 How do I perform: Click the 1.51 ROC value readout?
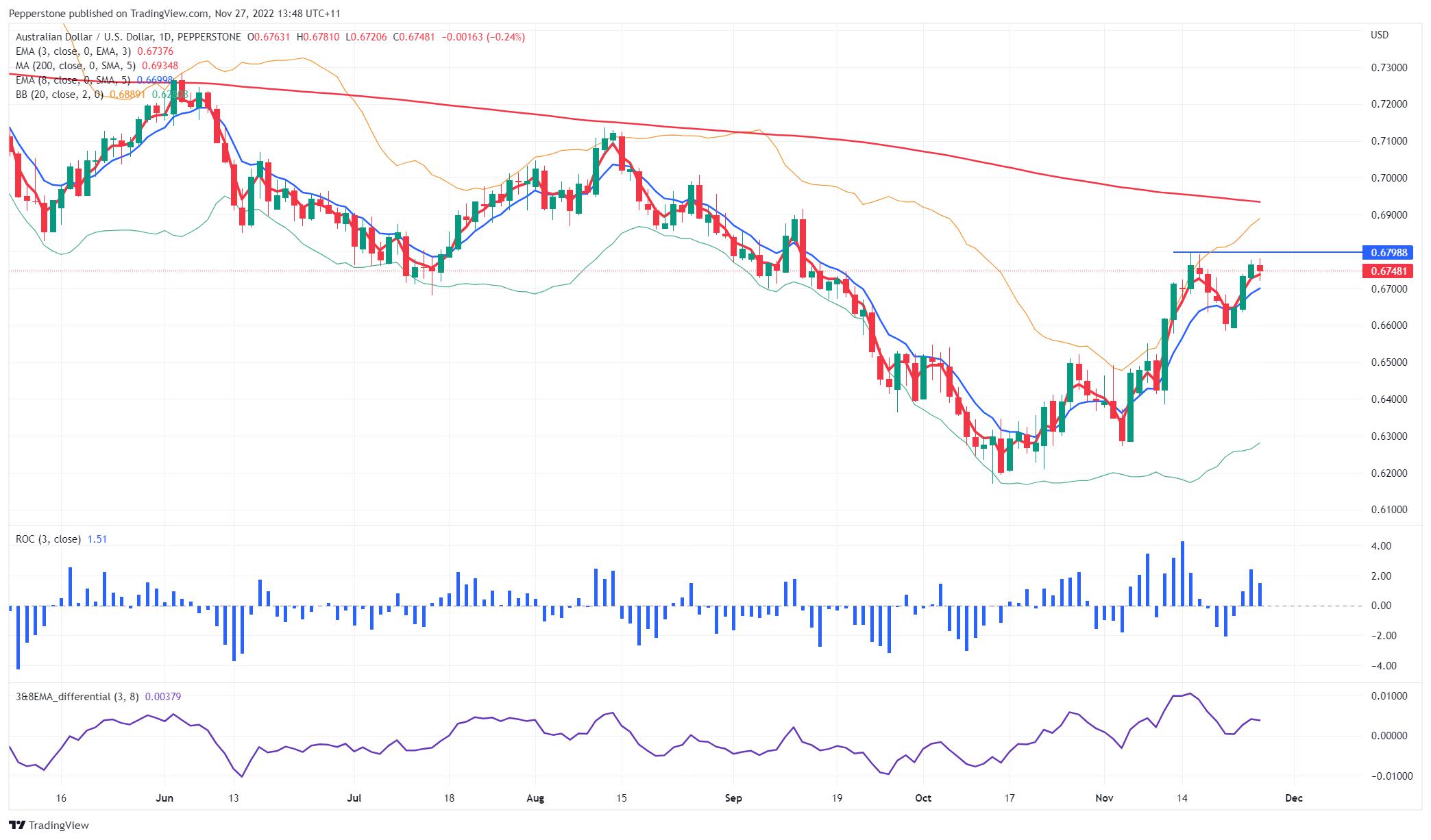pos(97,539)
